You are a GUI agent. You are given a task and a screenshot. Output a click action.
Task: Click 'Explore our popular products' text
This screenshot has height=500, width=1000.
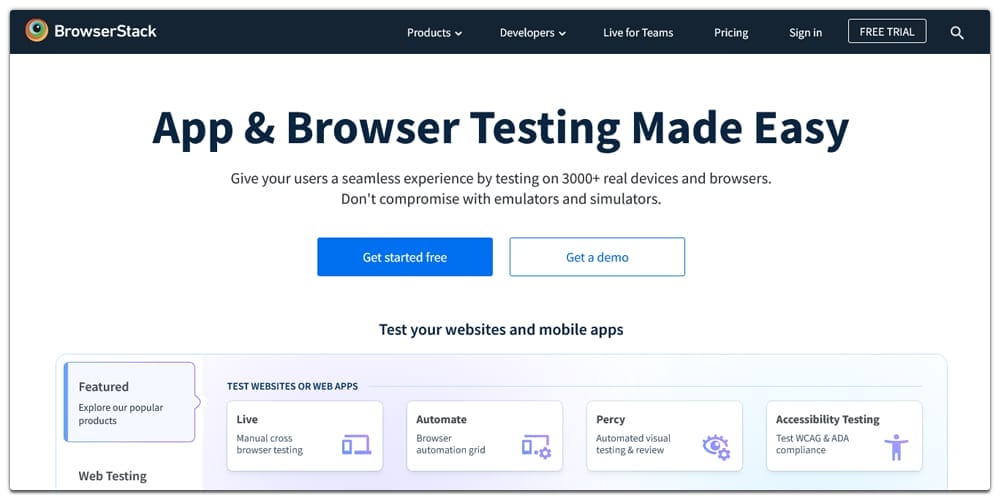[121, 414]
